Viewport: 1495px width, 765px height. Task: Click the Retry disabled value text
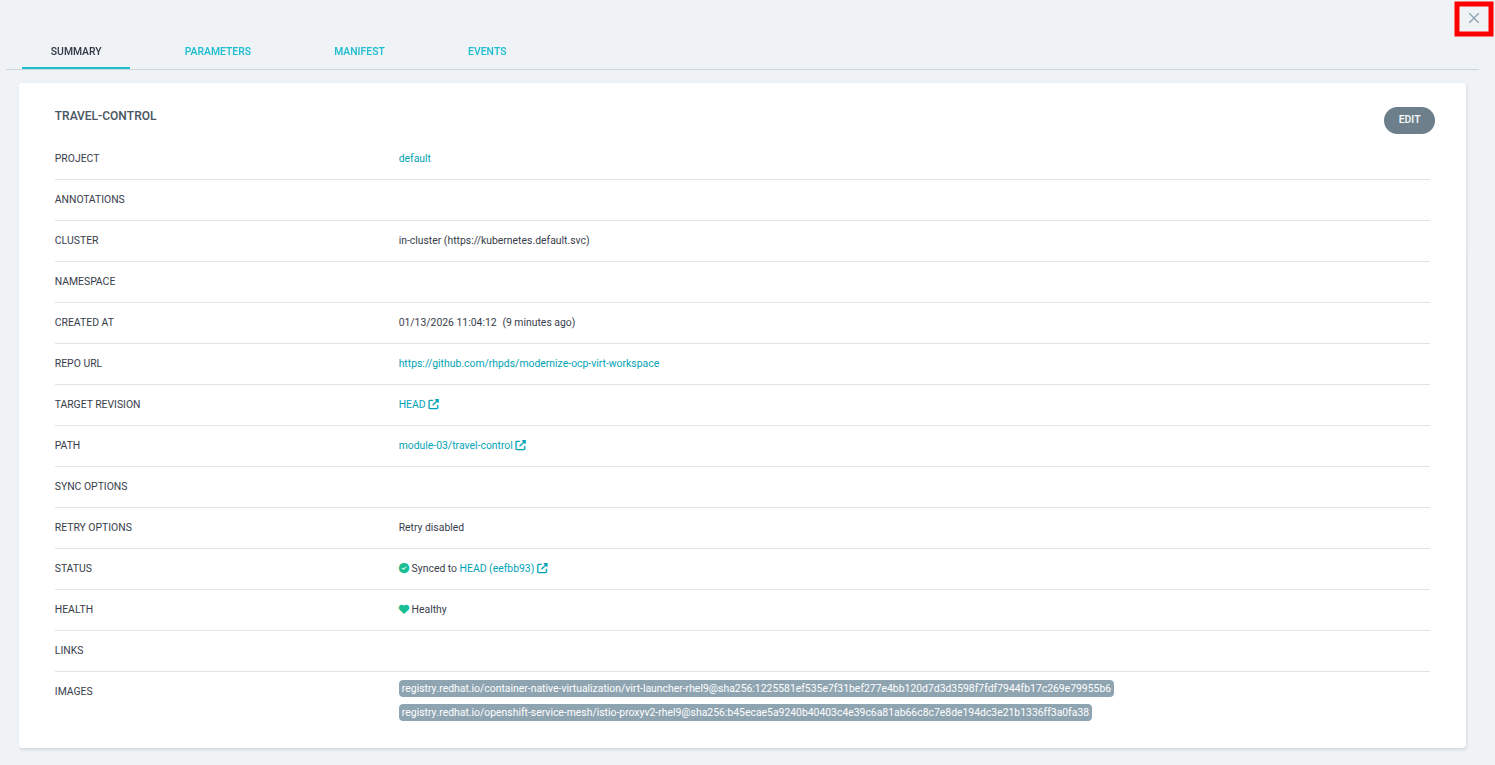tap(431, 527)
